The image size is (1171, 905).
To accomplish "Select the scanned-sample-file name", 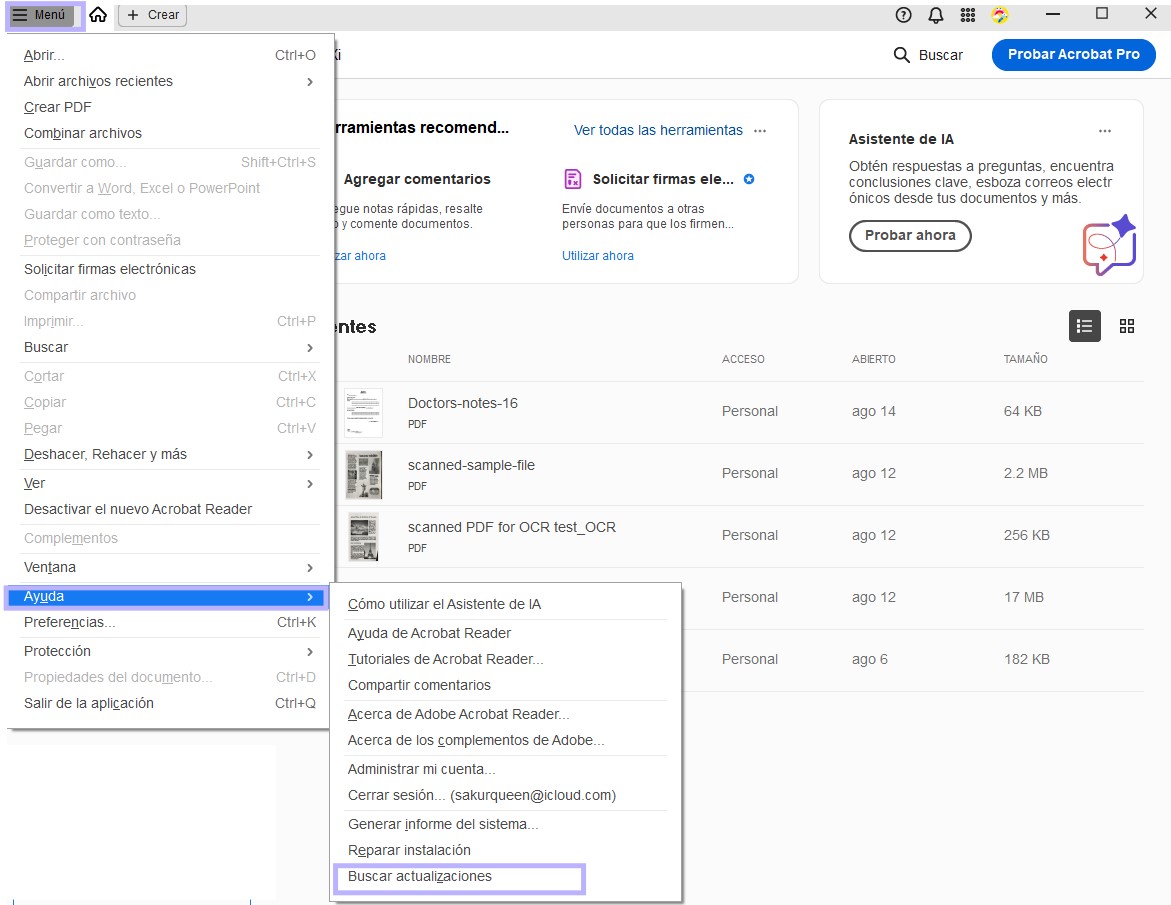I will click(x=471, y=465).
